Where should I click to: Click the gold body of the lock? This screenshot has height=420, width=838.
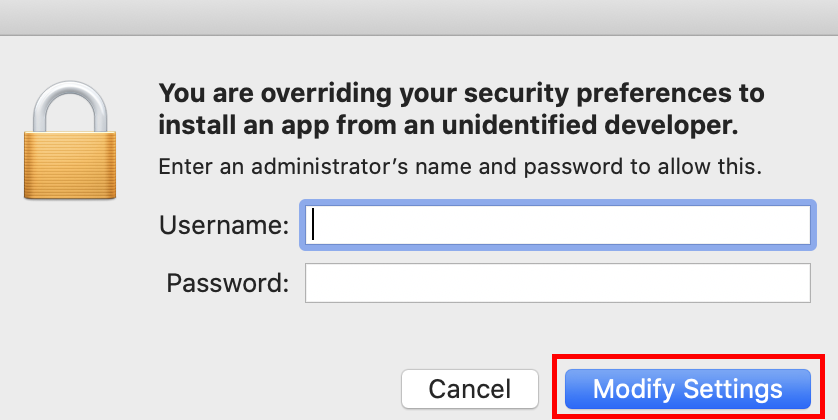pyautogui.click(x=69, y=165)
